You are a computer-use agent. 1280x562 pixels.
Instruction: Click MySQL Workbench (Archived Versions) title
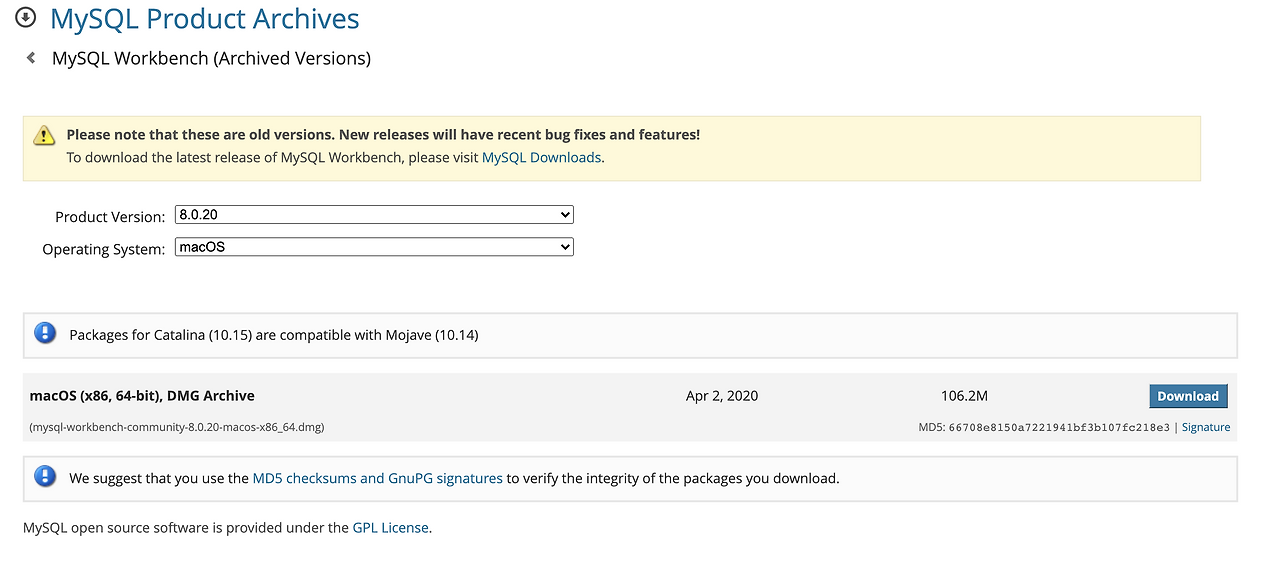pos(211,58)
